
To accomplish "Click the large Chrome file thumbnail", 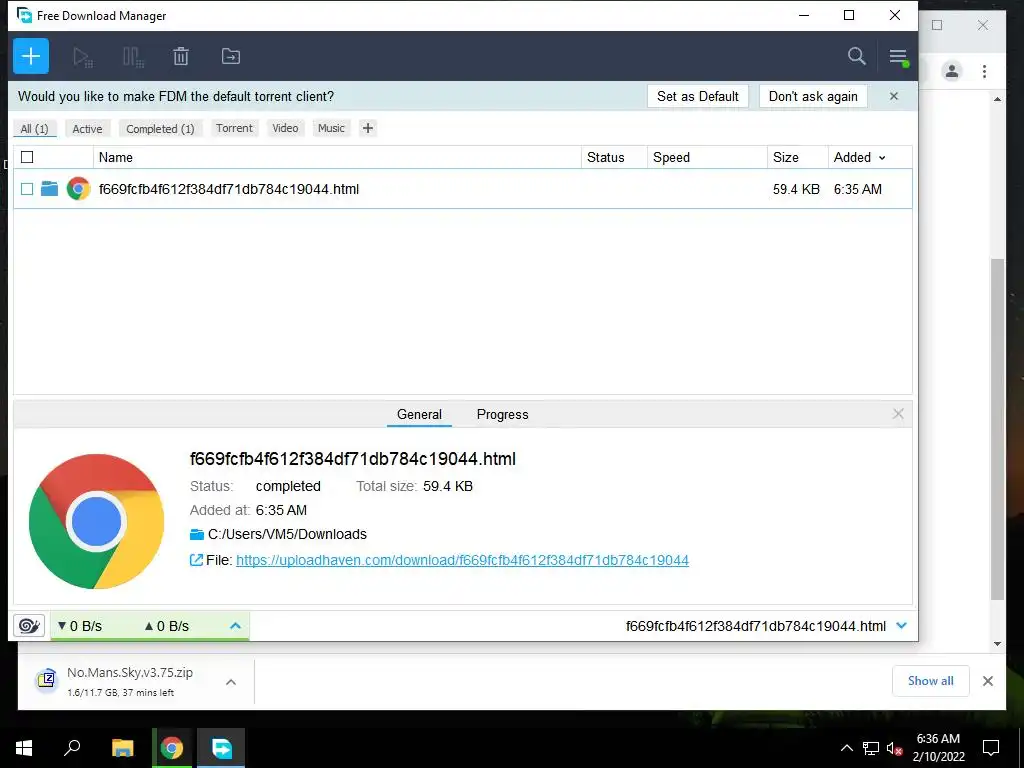I will pyautogui.click(x=97, y=521).
